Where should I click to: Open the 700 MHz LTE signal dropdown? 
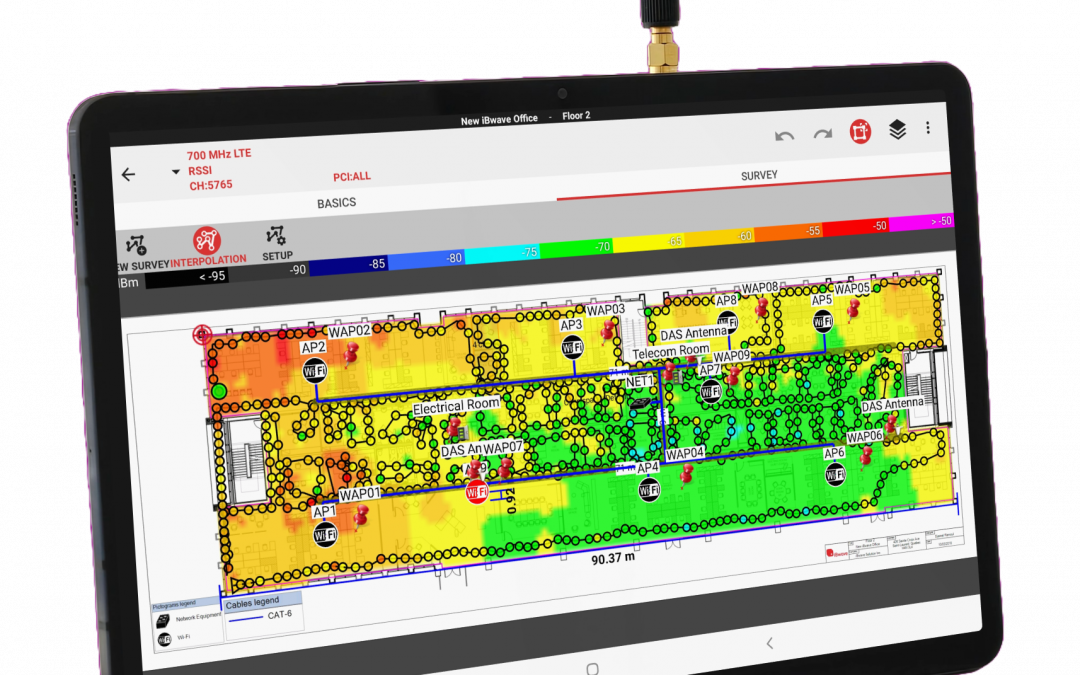pos(176,172)
